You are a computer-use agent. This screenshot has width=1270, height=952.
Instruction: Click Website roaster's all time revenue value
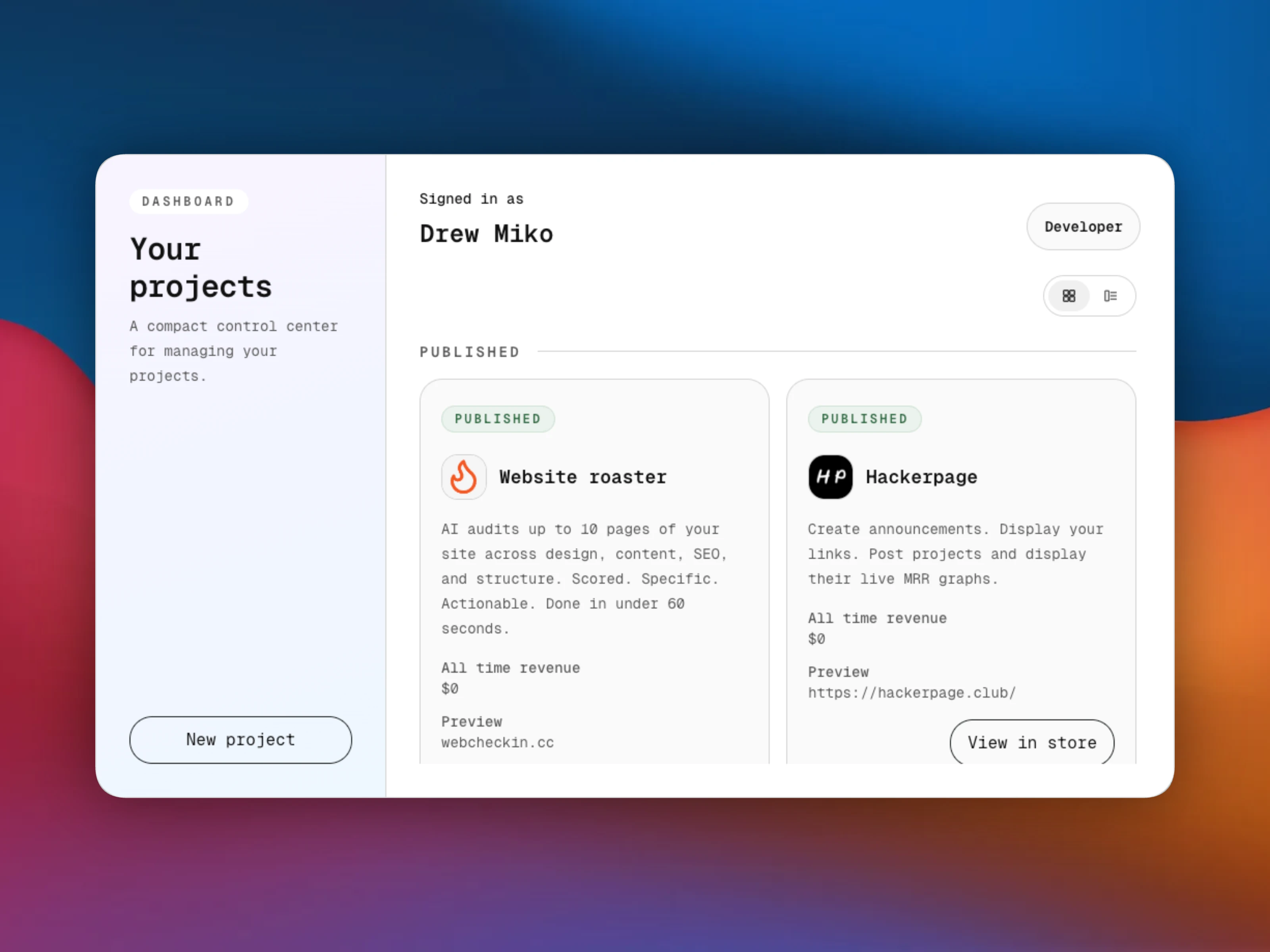coord(450,689)
